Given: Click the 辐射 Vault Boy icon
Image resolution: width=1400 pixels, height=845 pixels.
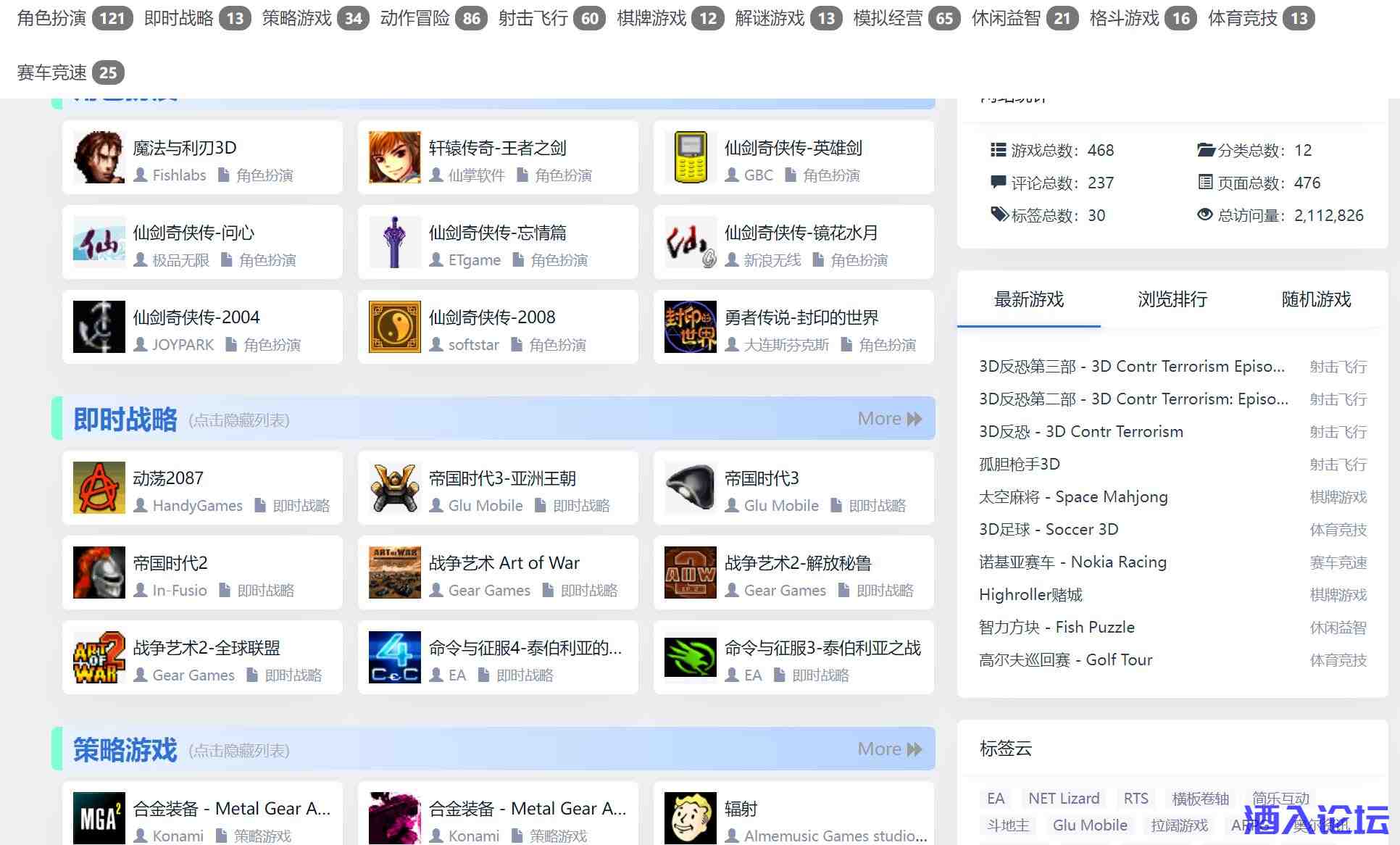Looking at the screenshot, I should [x=690, y=818].
